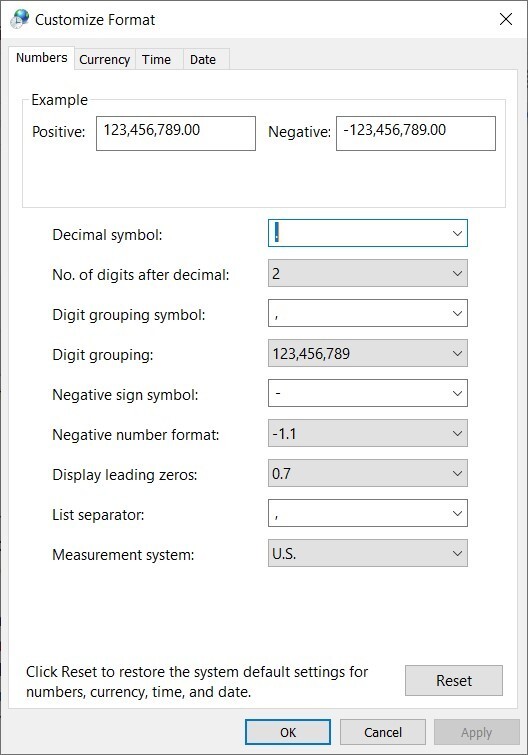Expand the Digit grouping dropdown
The width and height of the screenshot is (528, 755).
pyautogui.click(x=368, y=353)
